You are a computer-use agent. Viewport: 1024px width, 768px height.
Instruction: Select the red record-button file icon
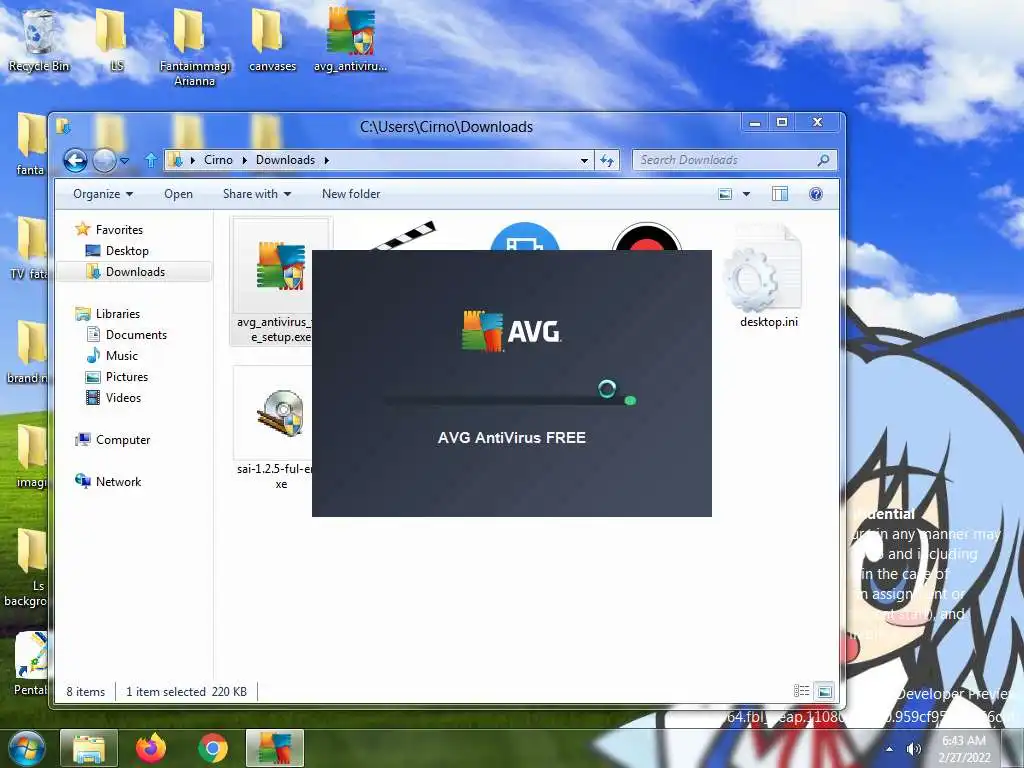coord(647,236)
